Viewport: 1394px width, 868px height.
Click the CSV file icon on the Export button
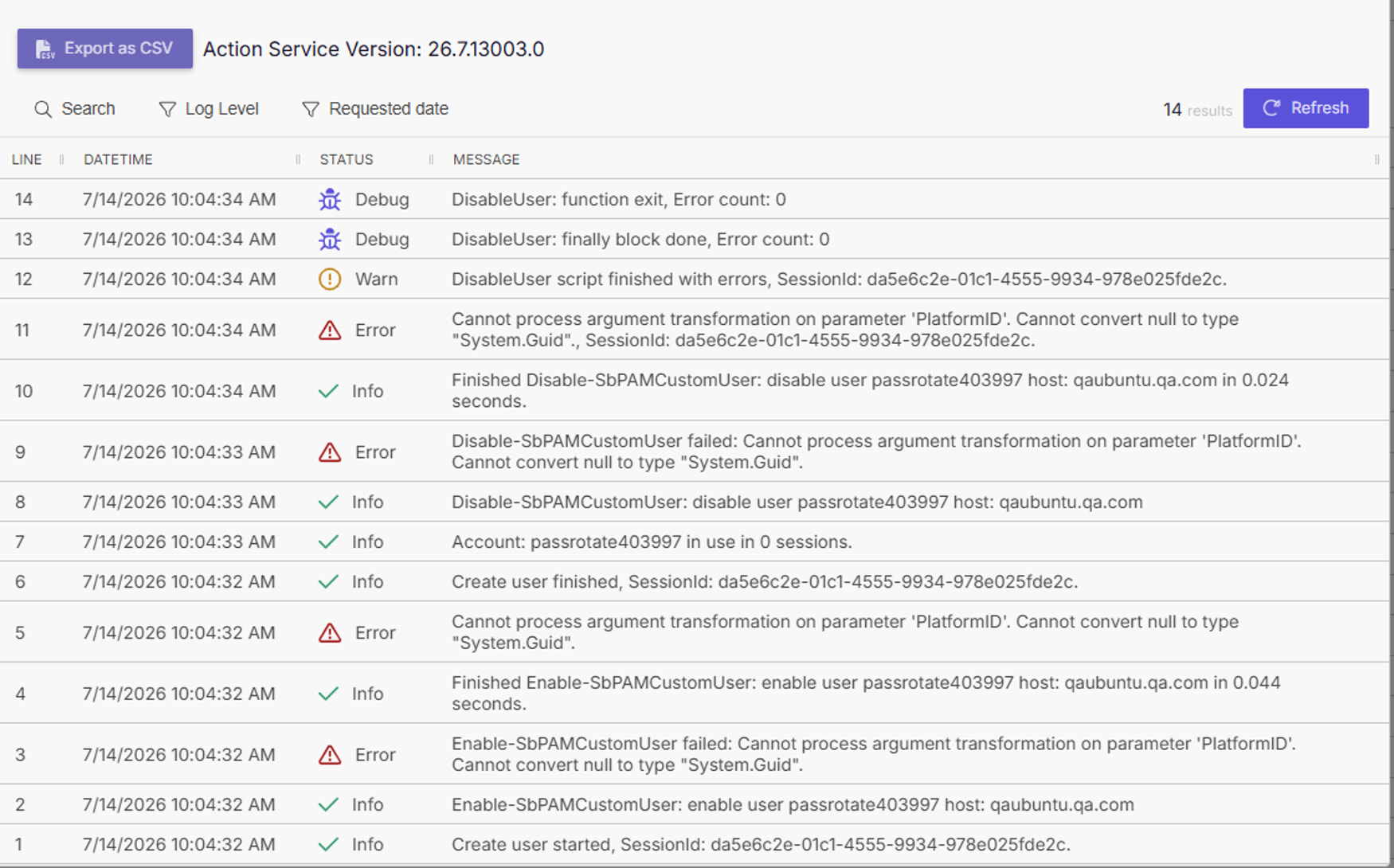coord(45,49)
